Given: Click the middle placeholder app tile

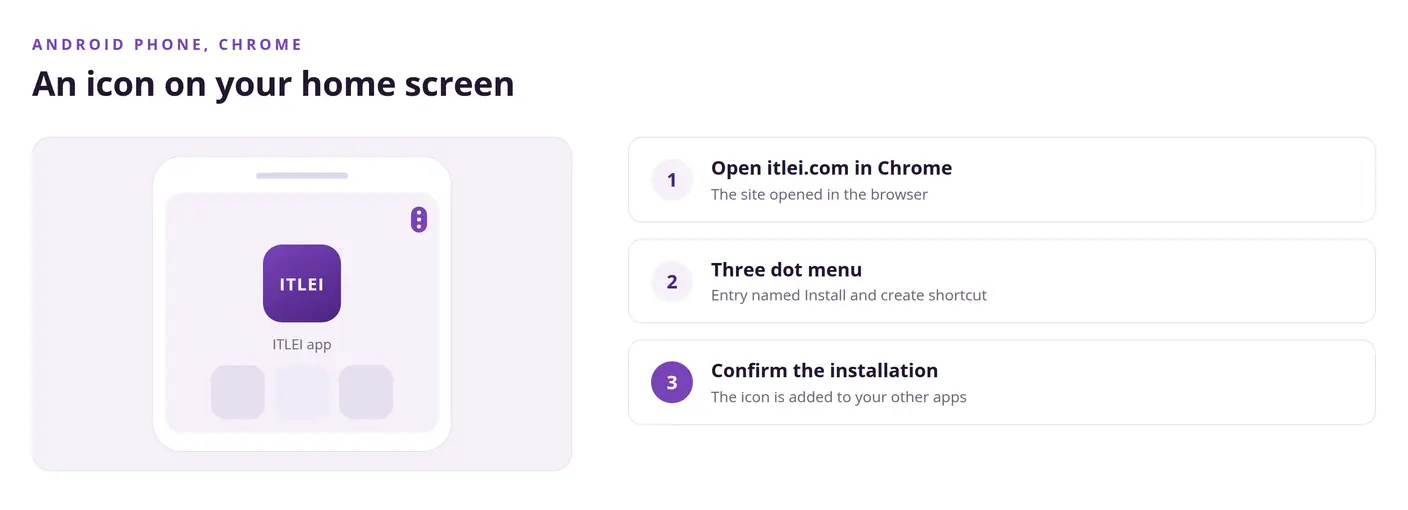Looking at the screenshot, I should click(x=302, y=392).
